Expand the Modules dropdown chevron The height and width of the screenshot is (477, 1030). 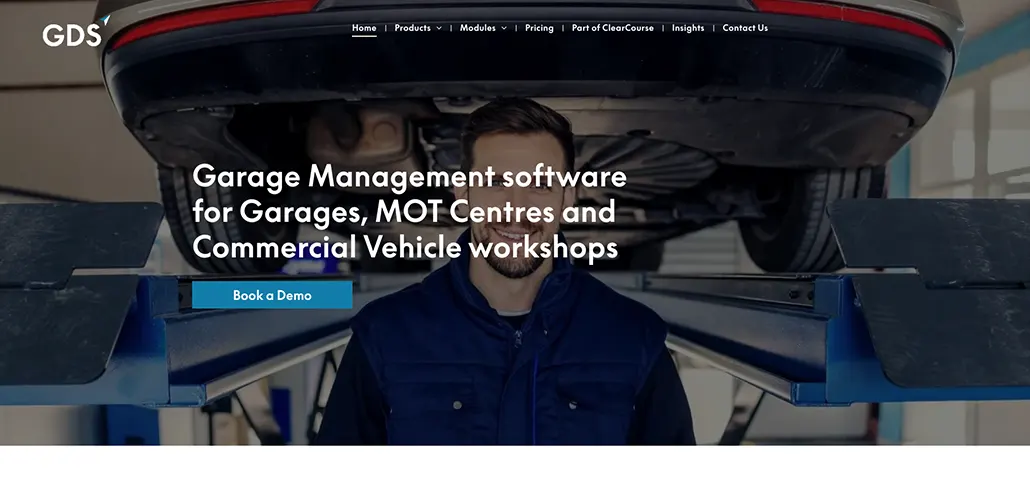tap(504, 28)
